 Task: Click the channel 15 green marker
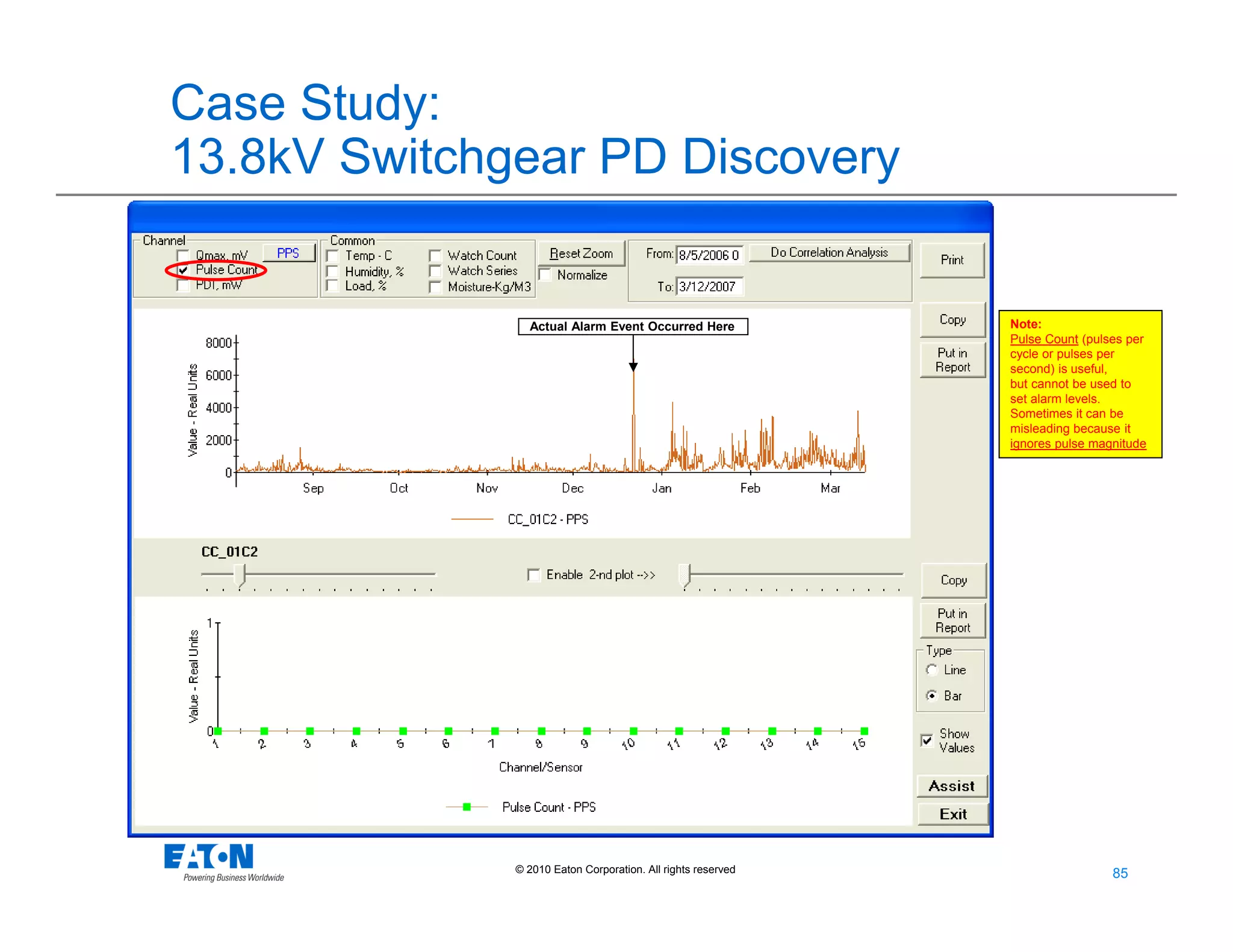(865, 731)
